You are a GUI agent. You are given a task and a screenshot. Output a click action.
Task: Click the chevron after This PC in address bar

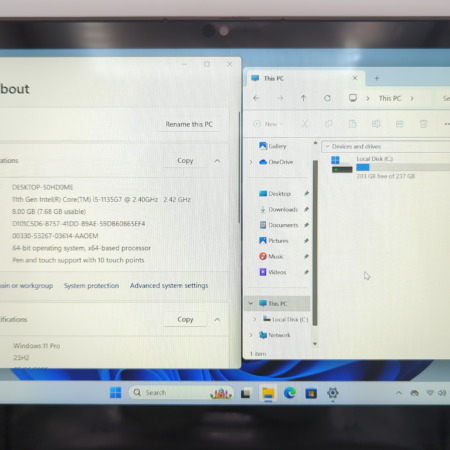[412, 98]
